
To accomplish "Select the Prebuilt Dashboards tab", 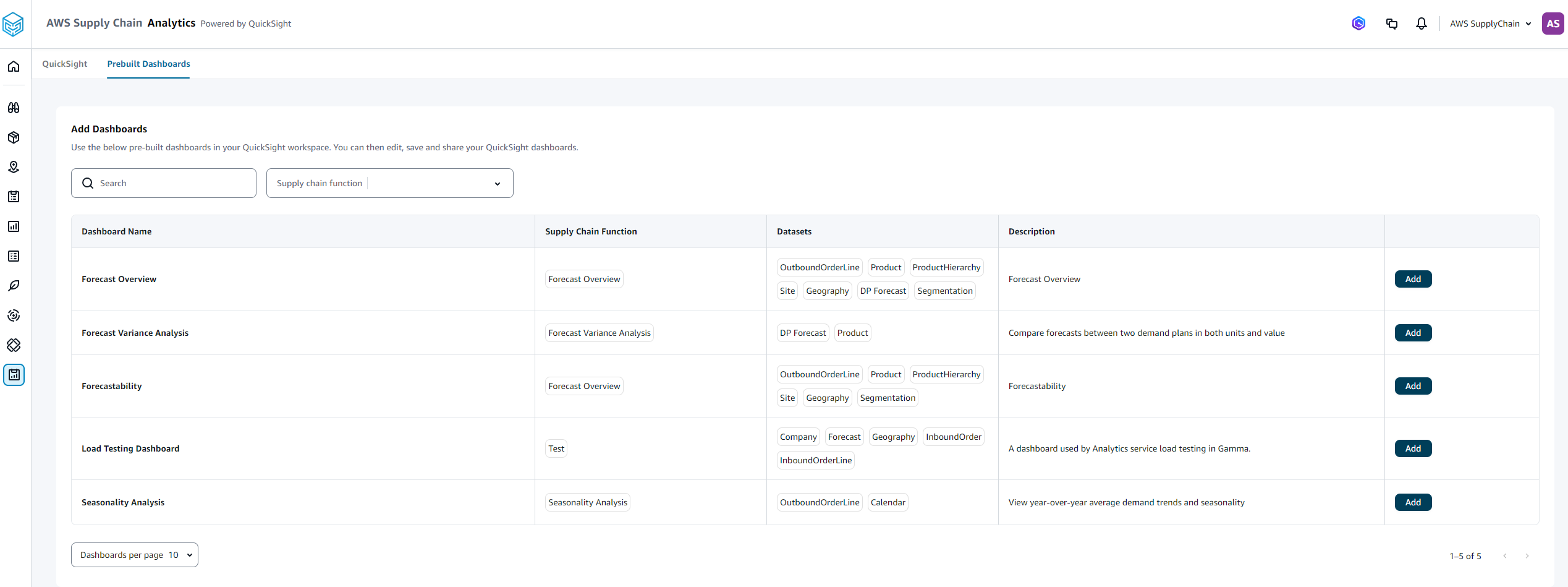I will pos(148,64).
